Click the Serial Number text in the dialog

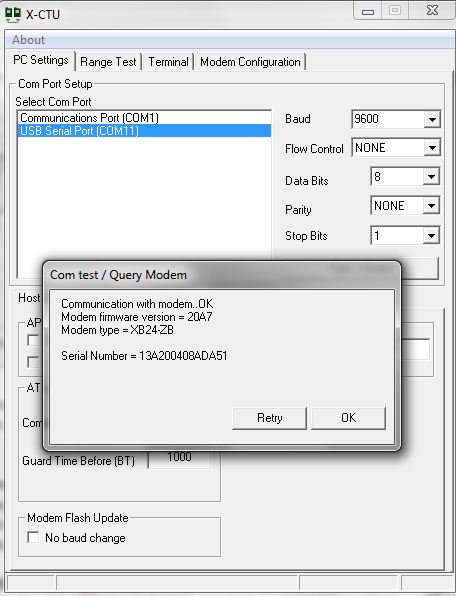pyautogui.click(x=144, y=356)
